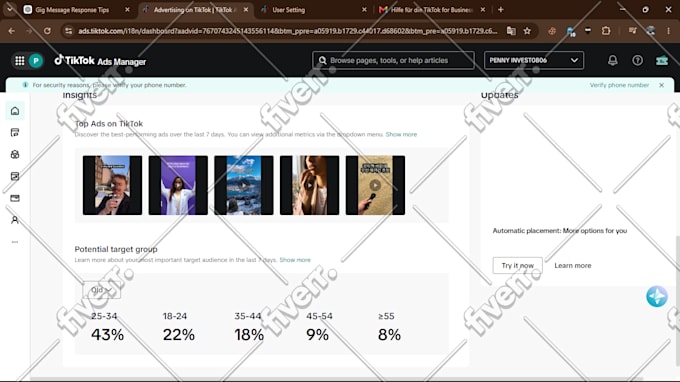Go to the Home sidebar icon
680x382 pixels.
click(15, 111)
